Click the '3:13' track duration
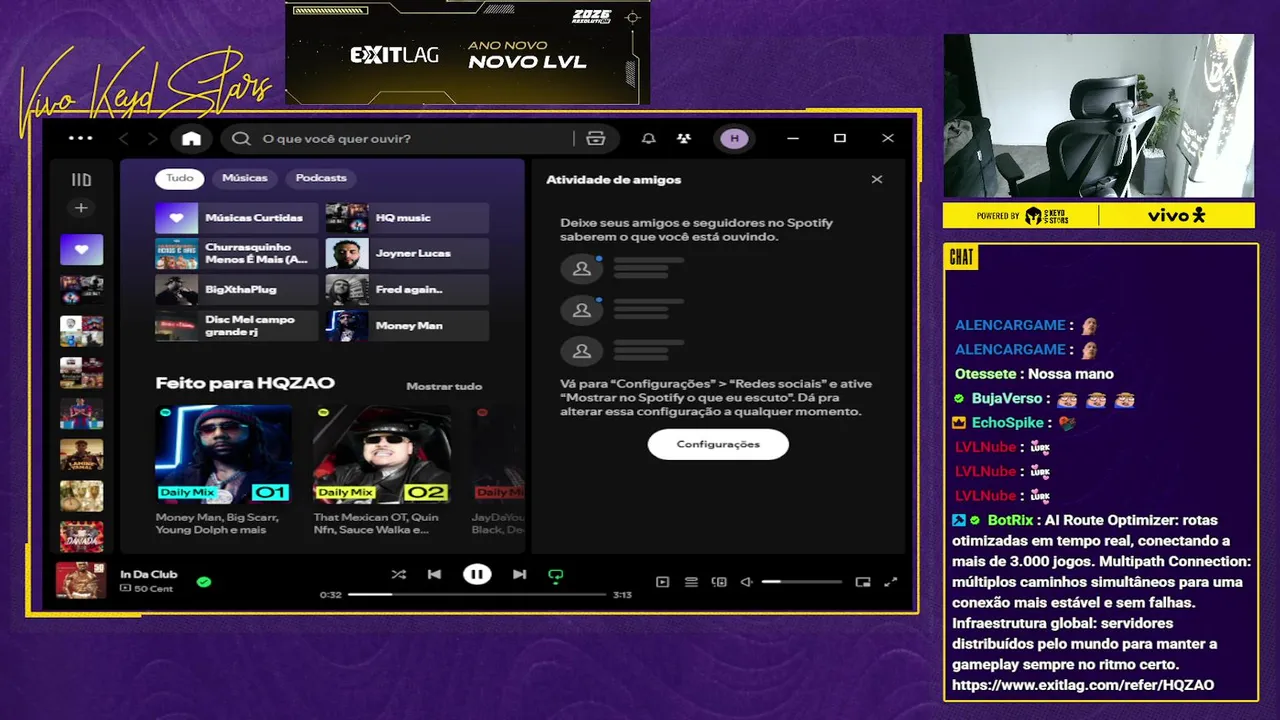 tap(622, 595)
